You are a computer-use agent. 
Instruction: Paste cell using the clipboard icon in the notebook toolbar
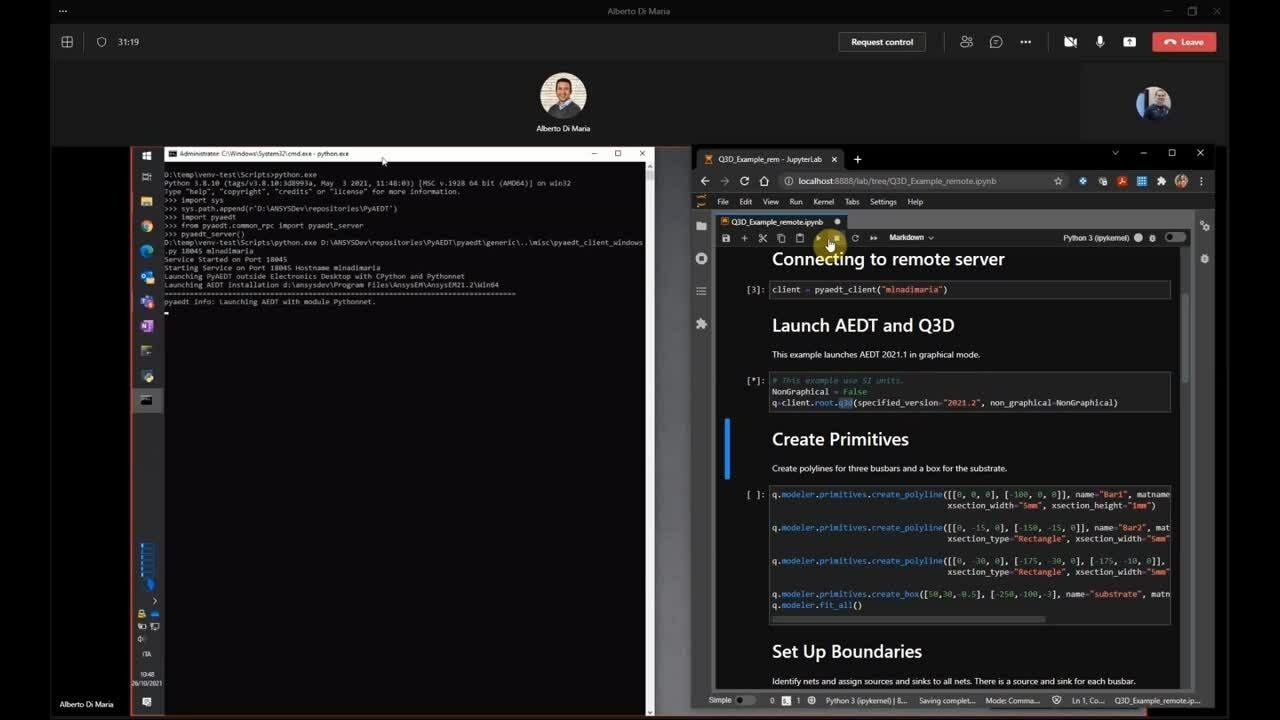[x=799, y=238]
